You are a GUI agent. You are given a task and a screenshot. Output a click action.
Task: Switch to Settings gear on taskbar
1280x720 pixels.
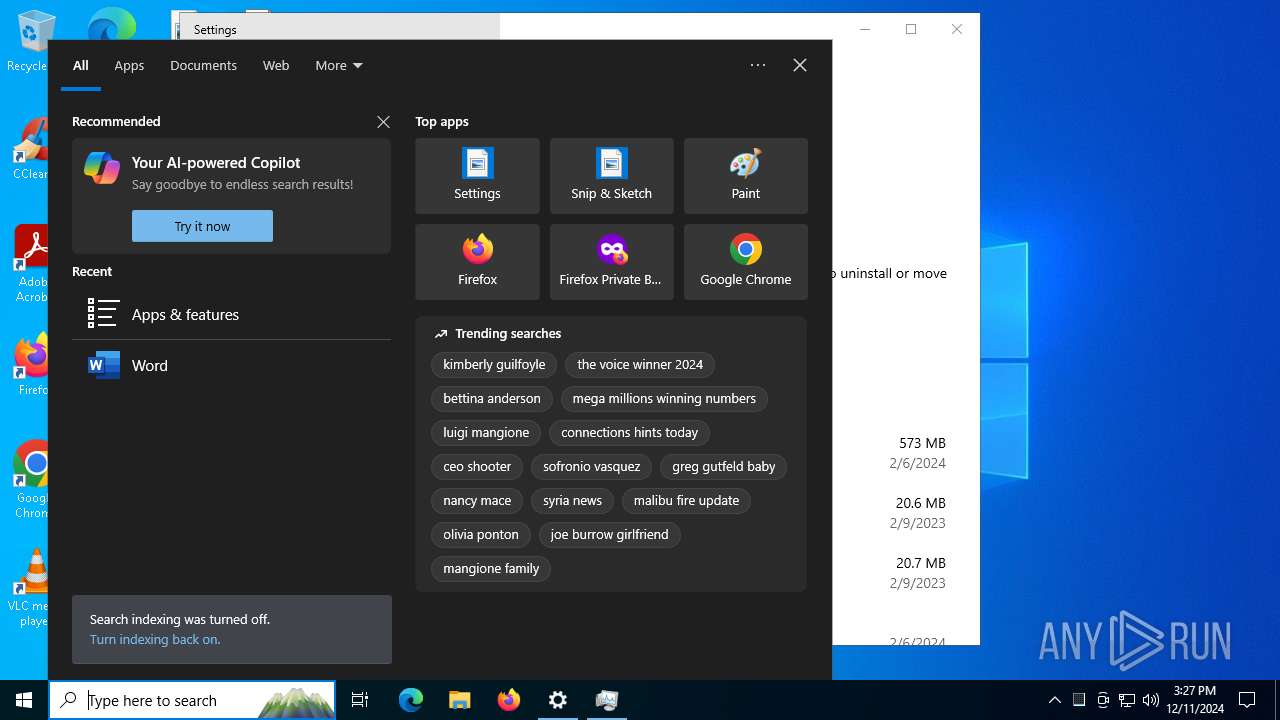(557, 700)
